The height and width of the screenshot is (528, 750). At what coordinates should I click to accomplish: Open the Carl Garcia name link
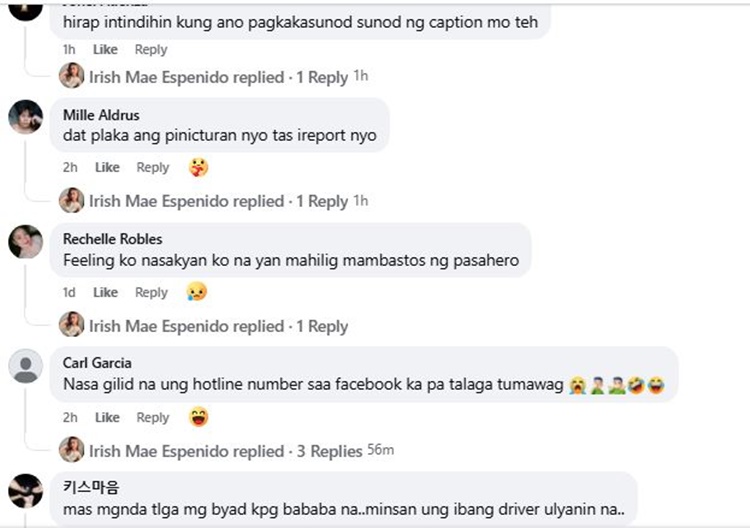(x=97, y=363)
